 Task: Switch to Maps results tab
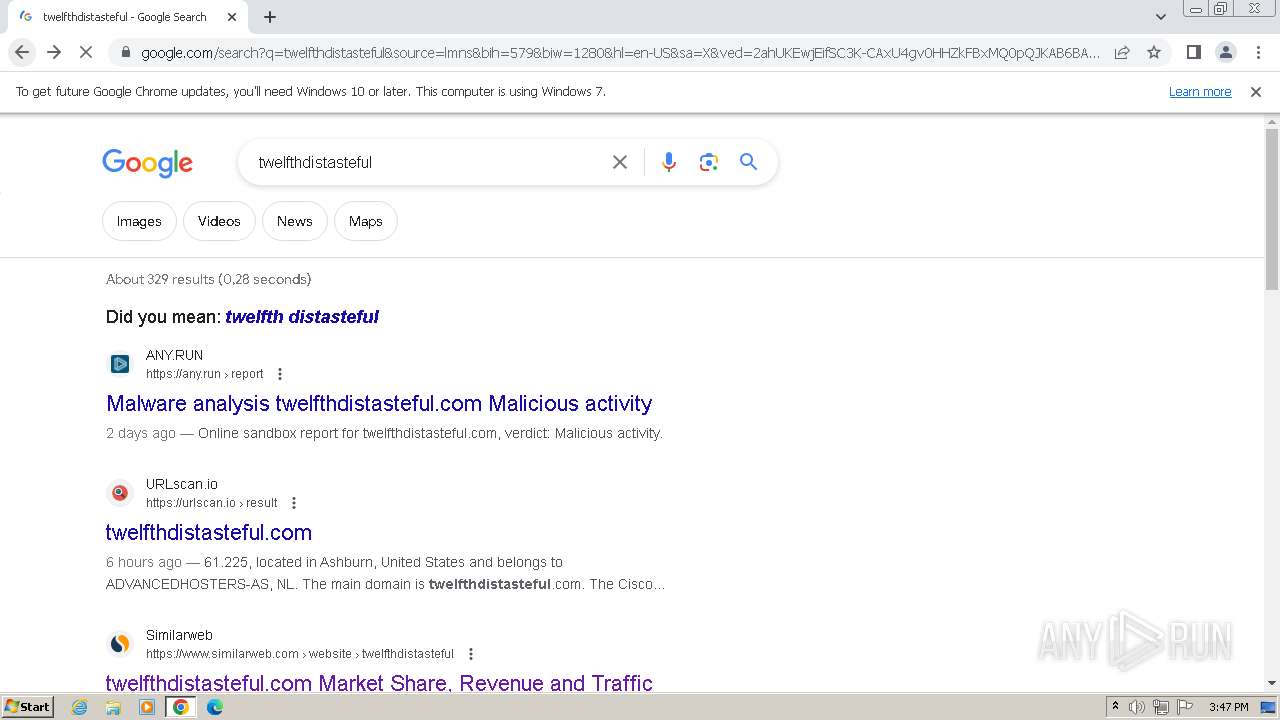click(x=366, y=221)
